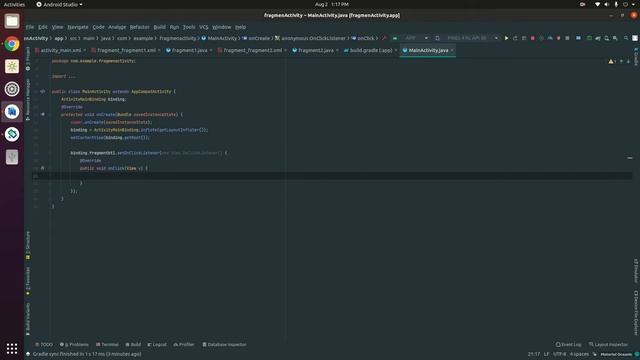Open the Problems tool window

point(74,344)
